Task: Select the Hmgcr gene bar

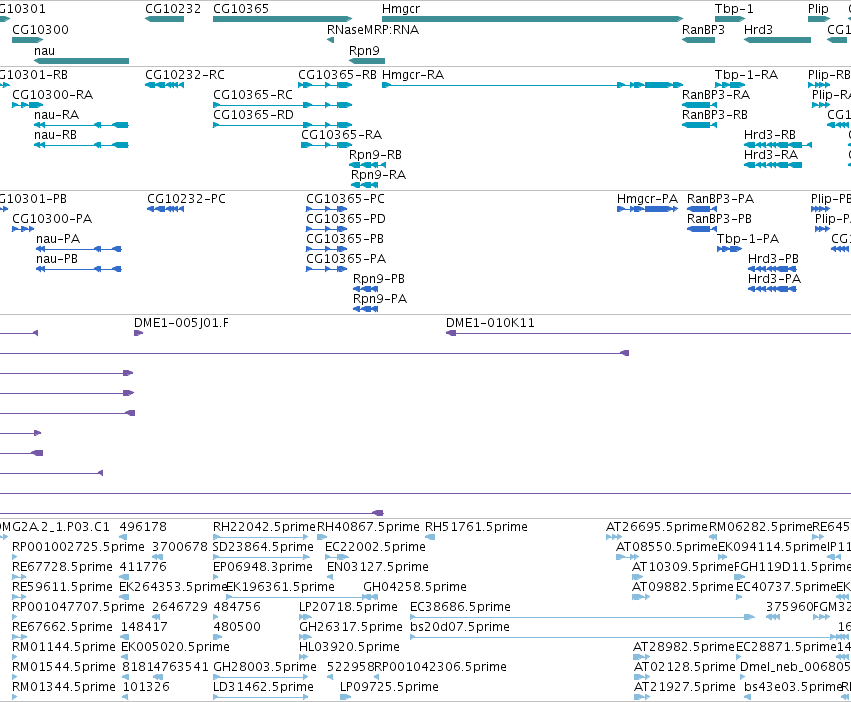Action: (x=532, y=19)
